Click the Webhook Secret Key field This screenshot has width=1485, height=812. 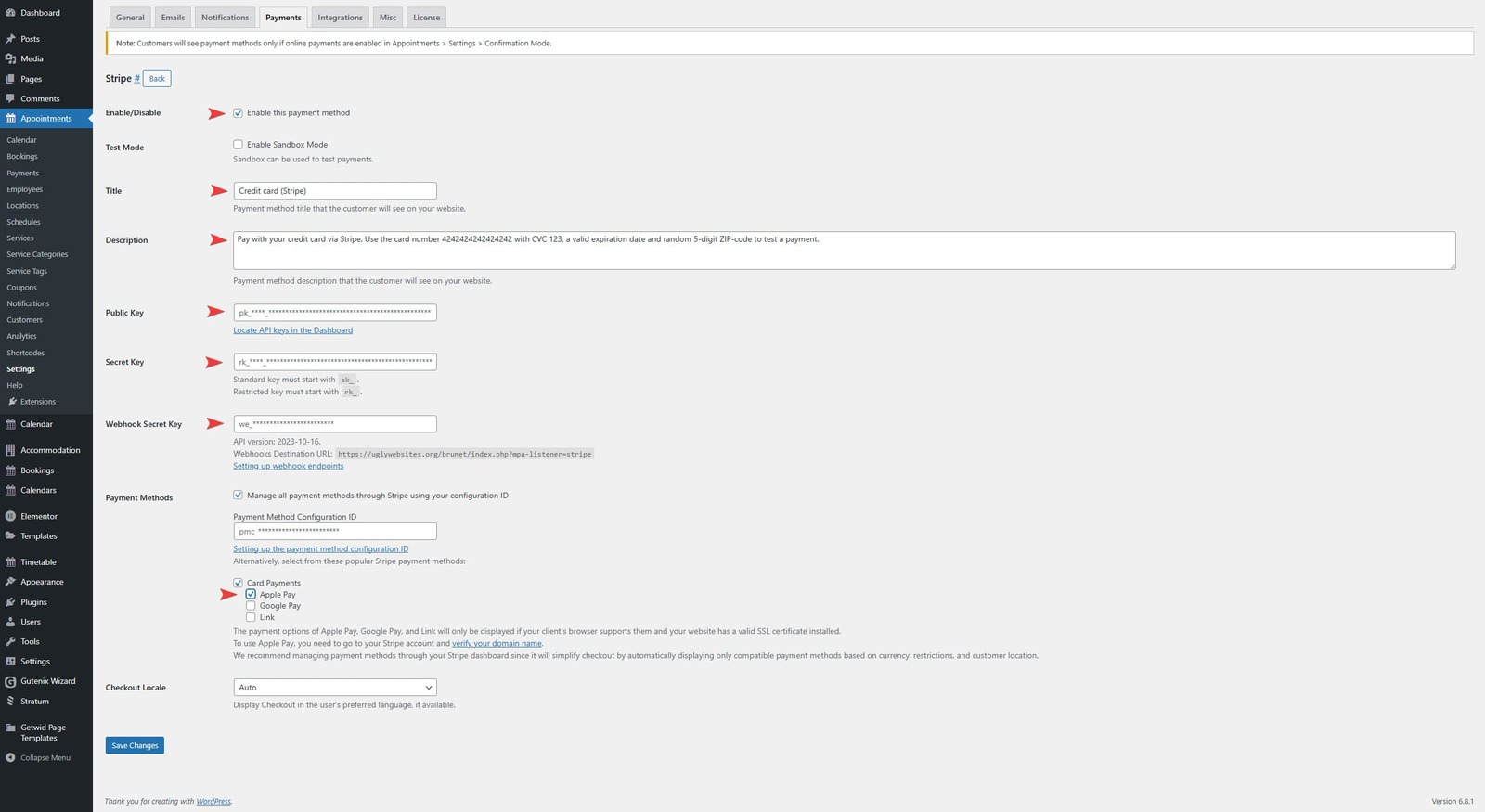335,424
